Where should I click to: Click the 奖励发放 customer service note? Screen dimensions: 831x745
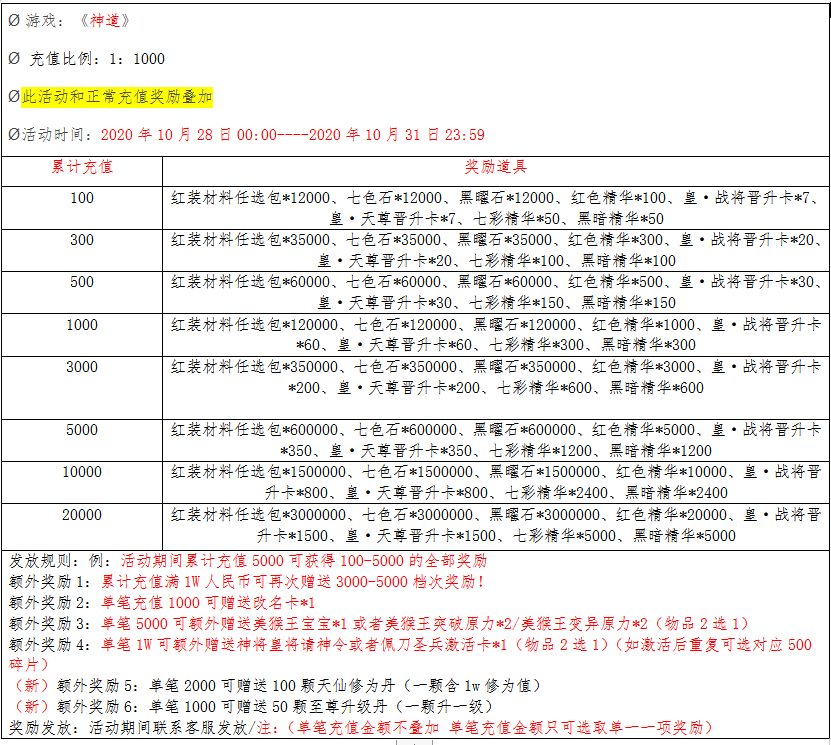(x=361, y=728)
